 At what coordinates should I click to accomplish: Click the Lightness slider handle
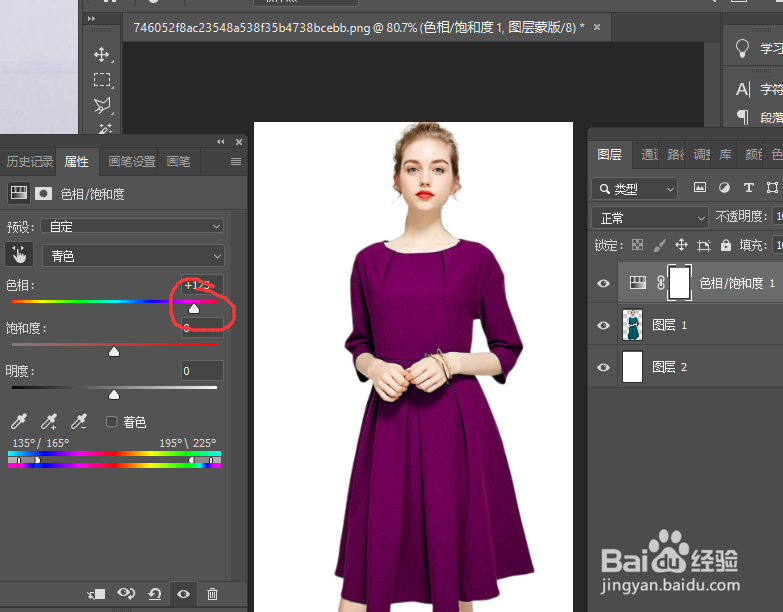(114, 395)
